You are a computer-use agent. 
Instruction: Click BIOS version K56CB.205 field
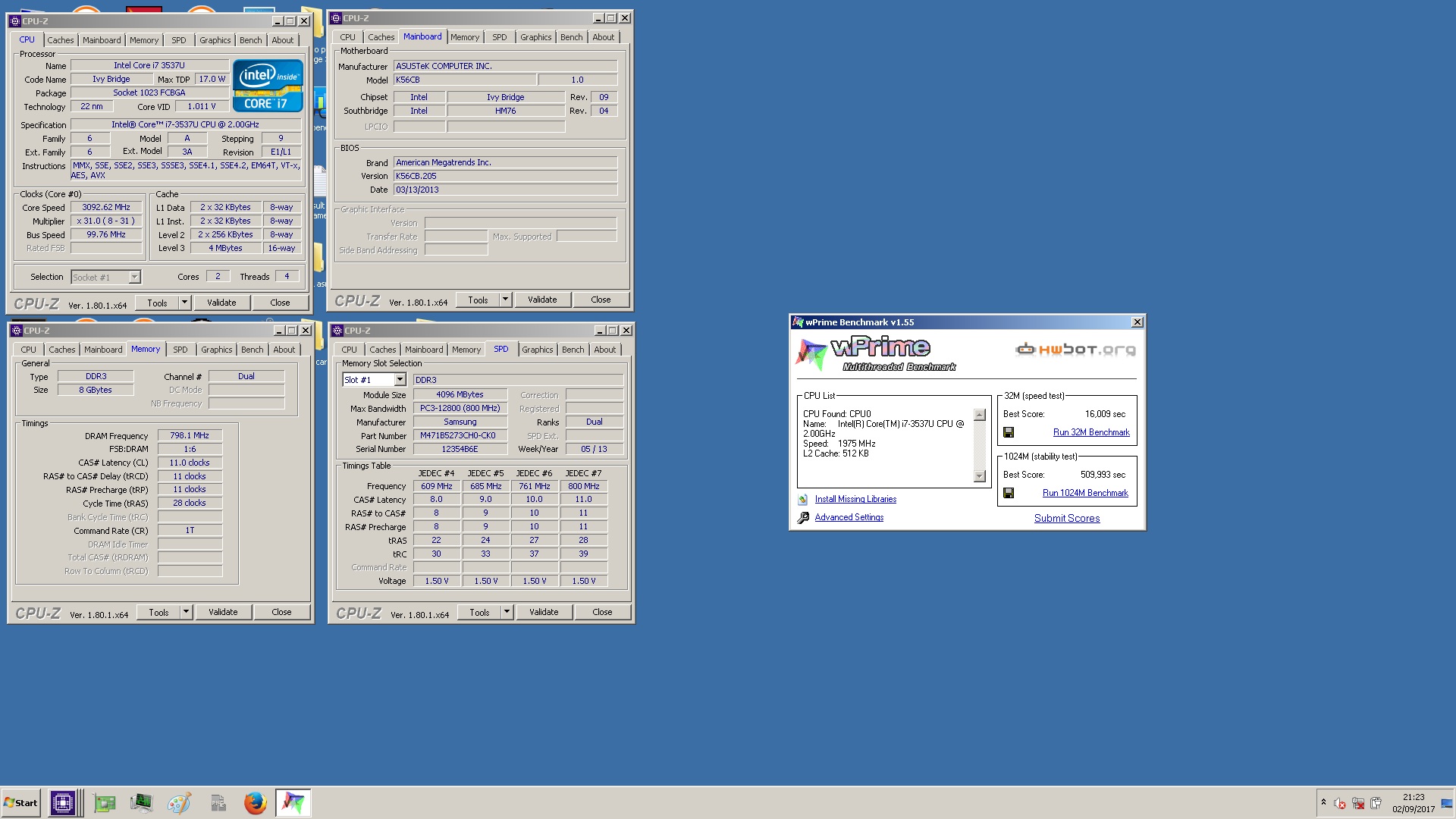[505, 176]
